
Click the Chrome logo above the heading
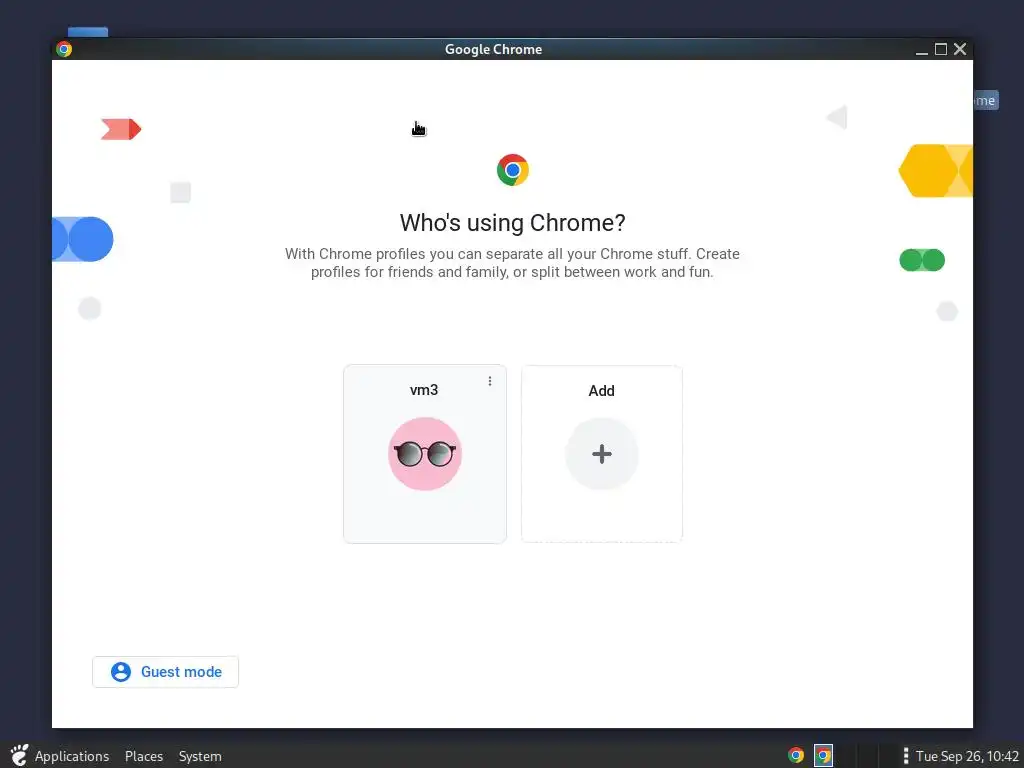point(513,170)
